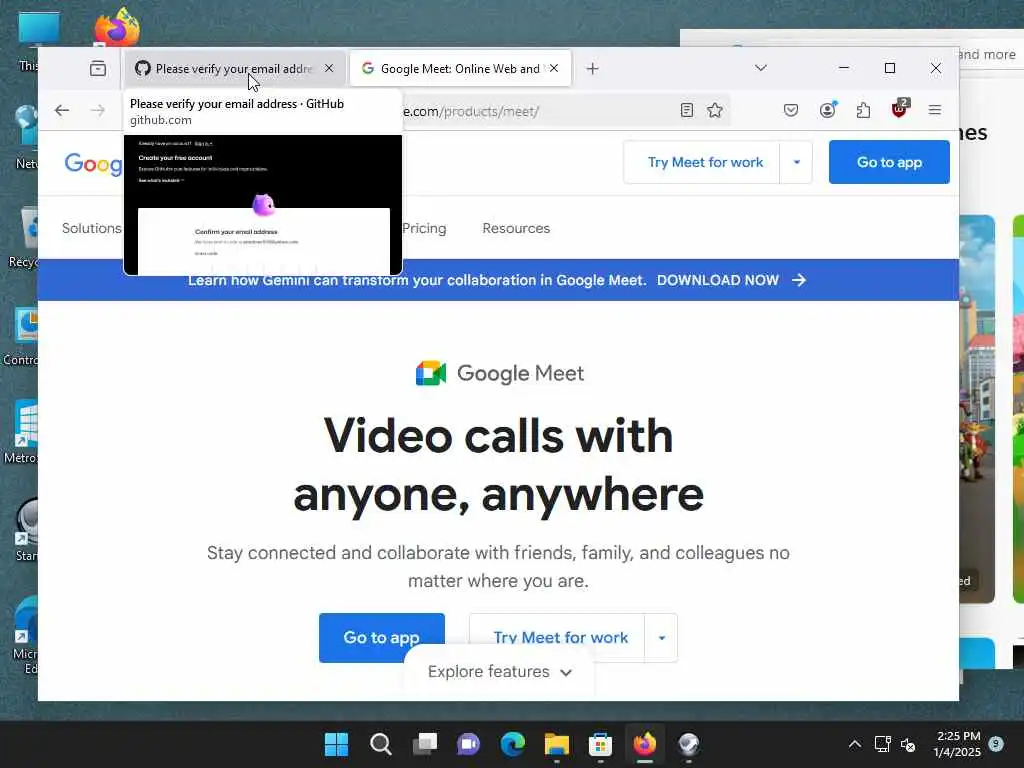Open taskbar Search icon
Viewport: 1024px width, 768px height.
point(381,744)
